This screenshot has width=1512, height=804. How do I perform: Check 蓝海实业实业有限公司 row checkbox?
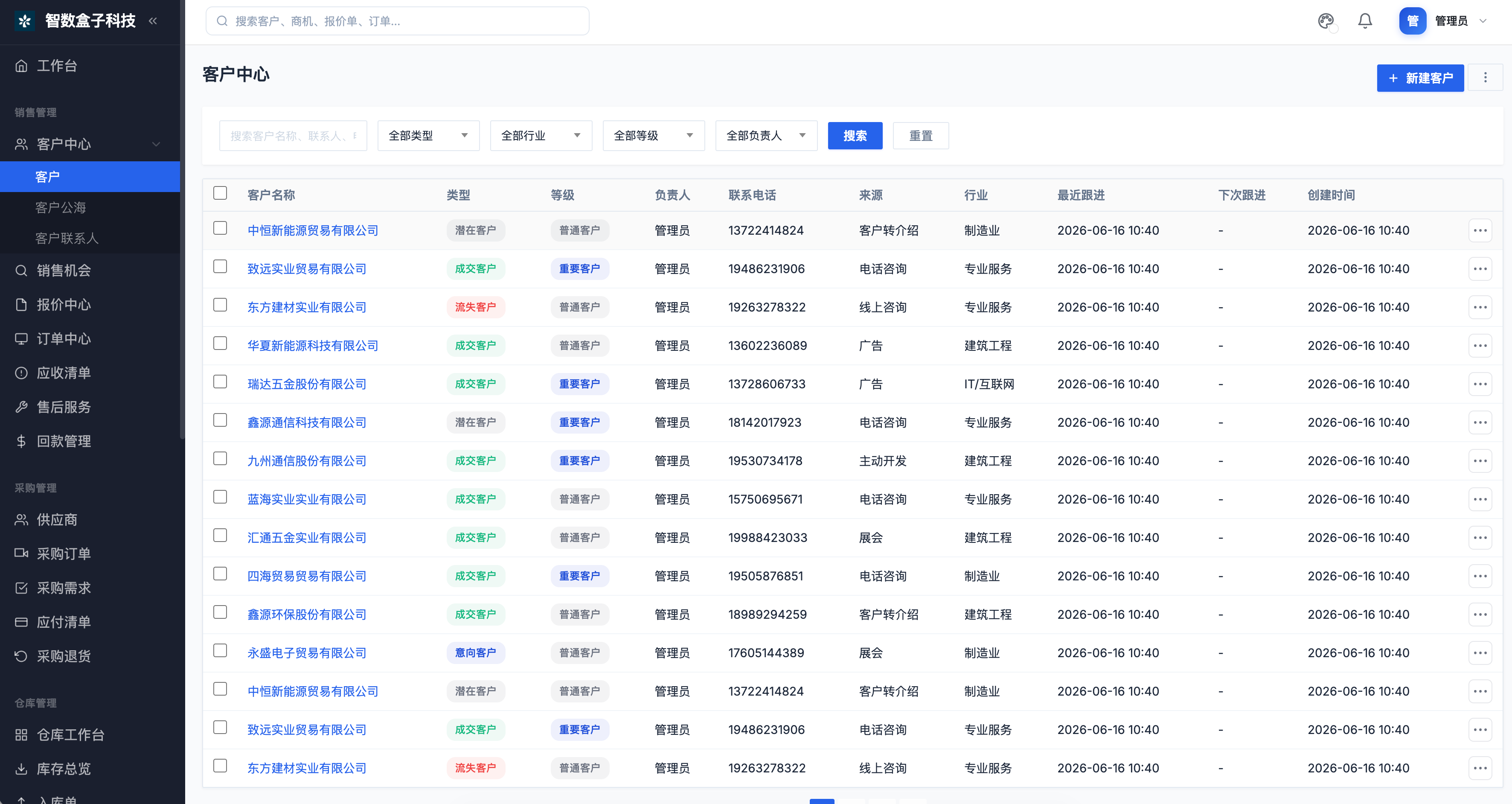(220, 497)
